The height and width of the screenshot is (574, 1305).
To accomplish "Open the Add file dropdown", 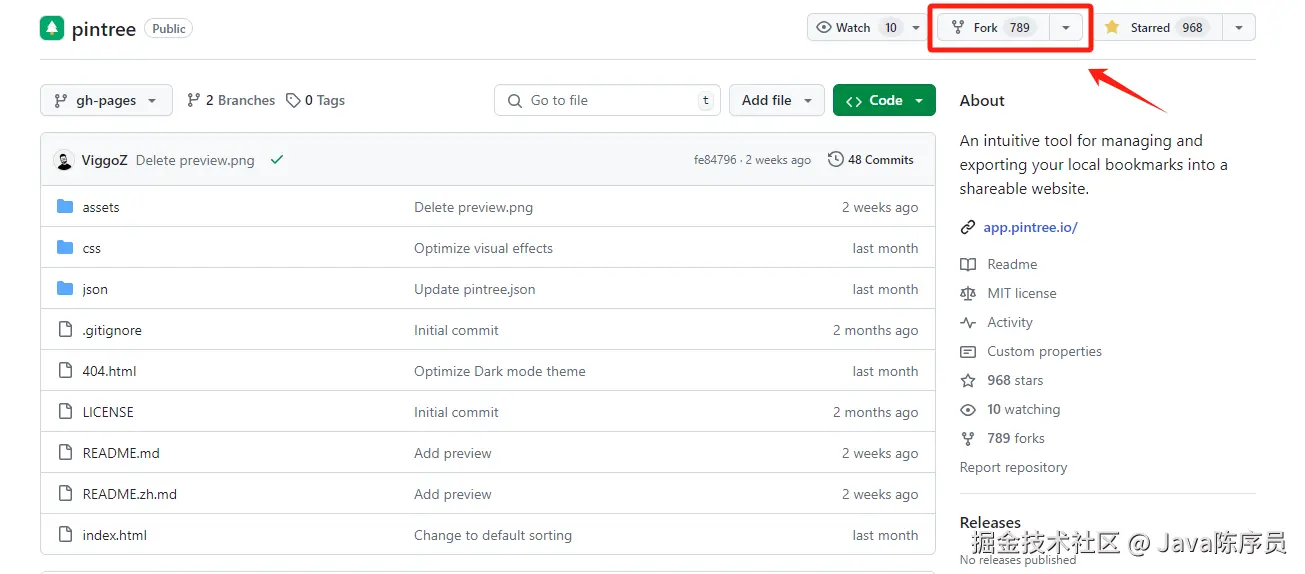I will [x=777, y=100].
